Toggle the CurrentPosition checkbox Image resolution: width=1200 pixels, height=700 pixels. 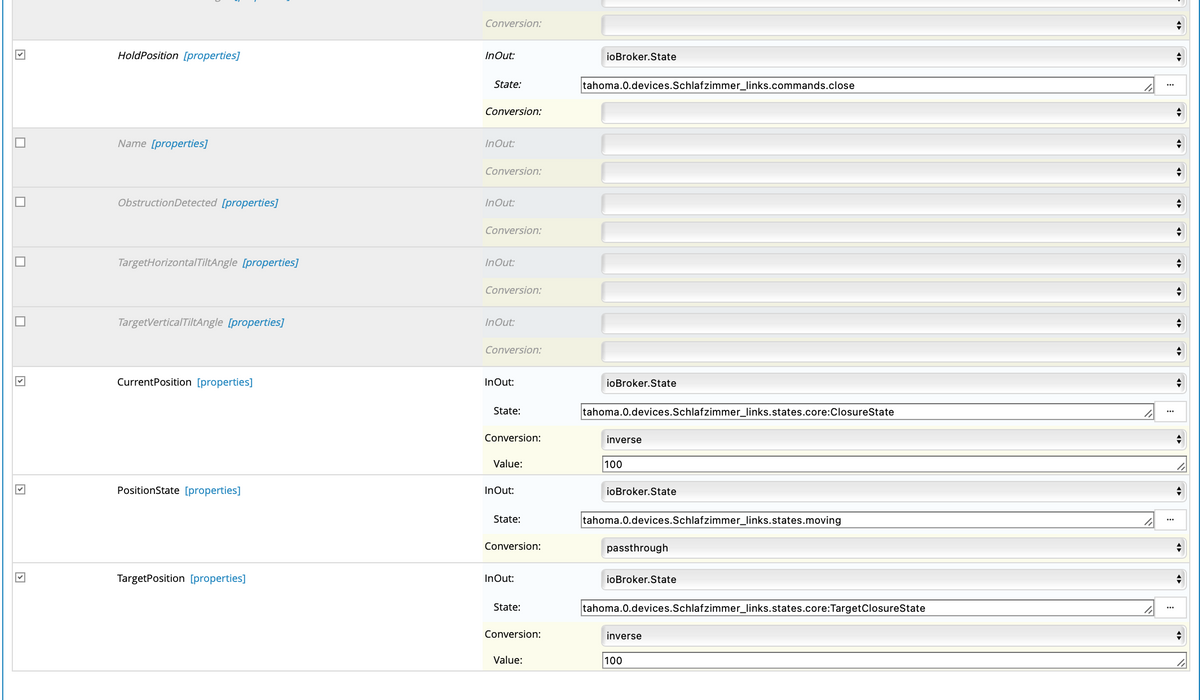[x=20, y=382]
